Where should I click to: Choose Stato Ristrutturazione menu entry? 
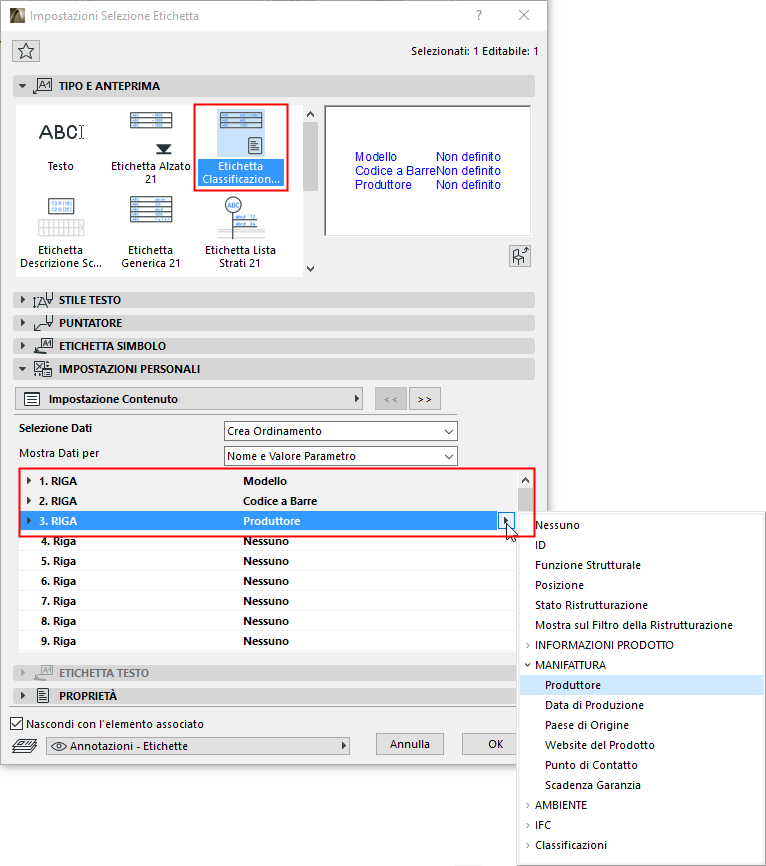(641, 605)
